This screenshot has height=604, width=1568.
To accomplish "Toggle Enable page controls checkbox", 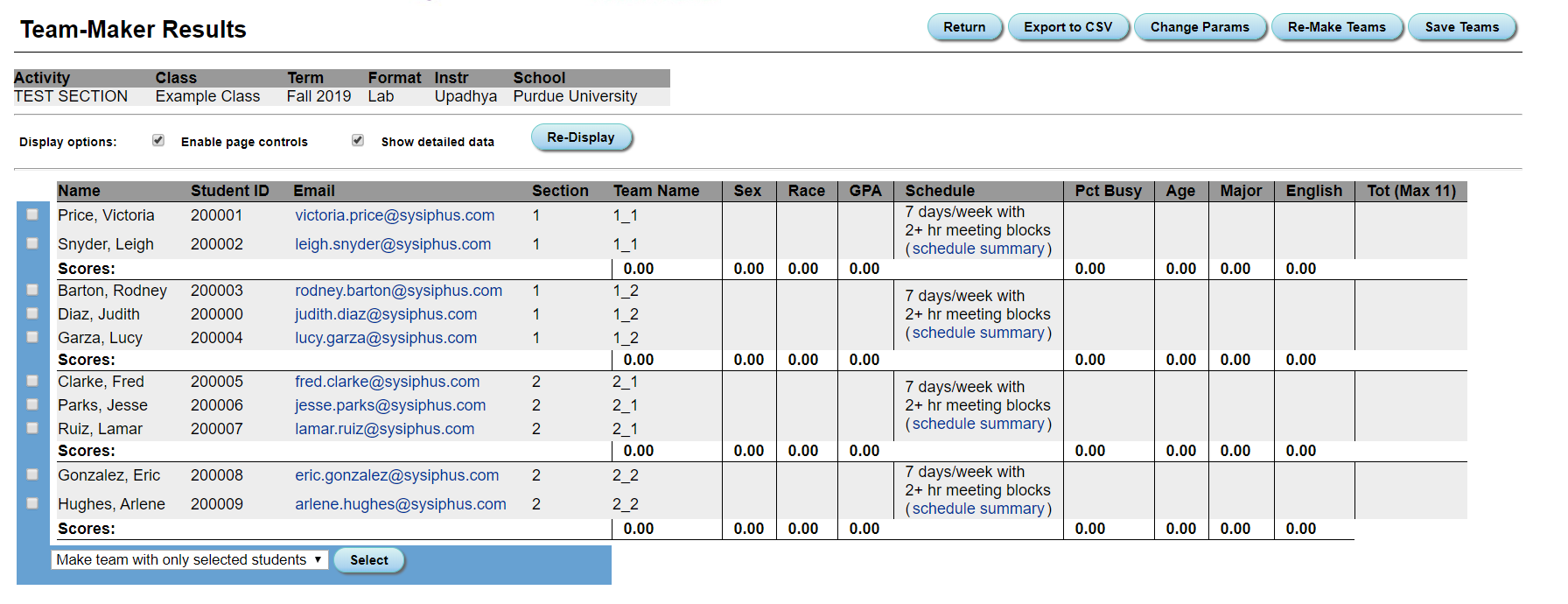I will point(158,140).
